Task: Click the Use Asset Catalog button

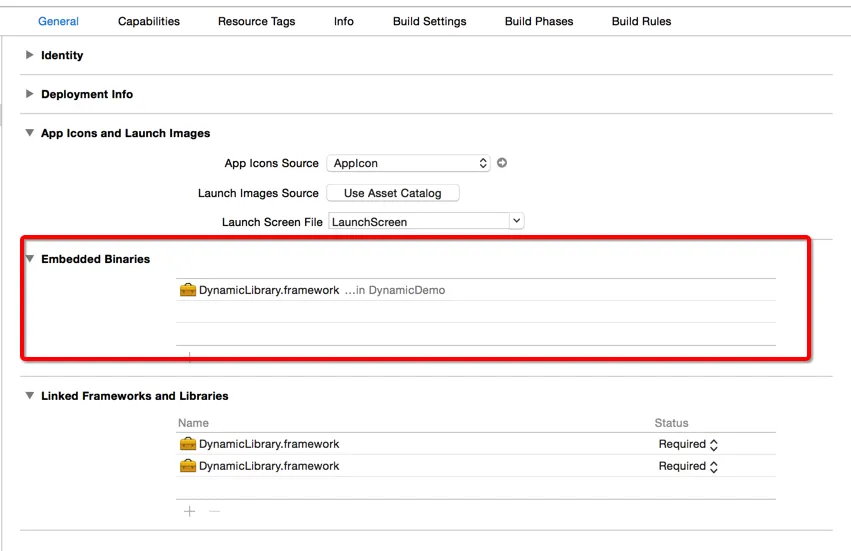Action: tap(392, 193)
